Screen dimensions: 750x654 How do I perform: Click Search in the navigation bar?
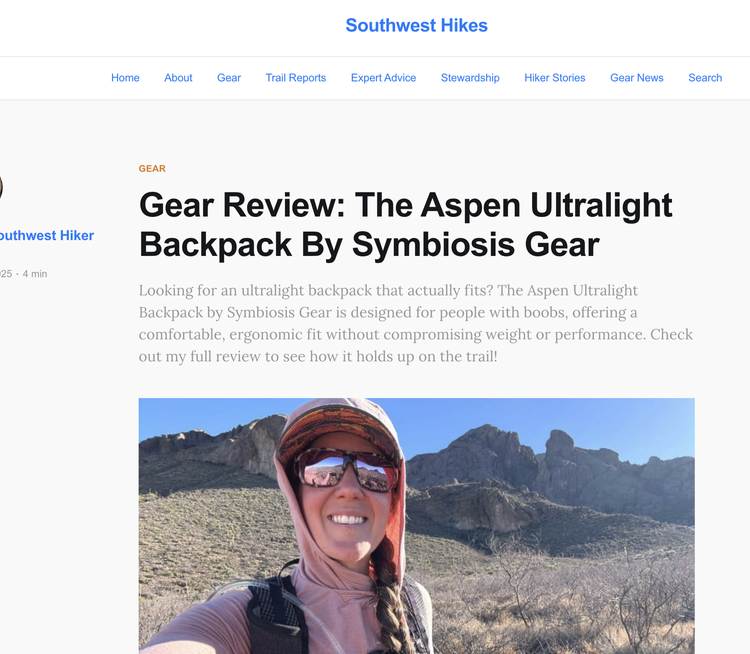pyautogui.click(x=705, y=78)
